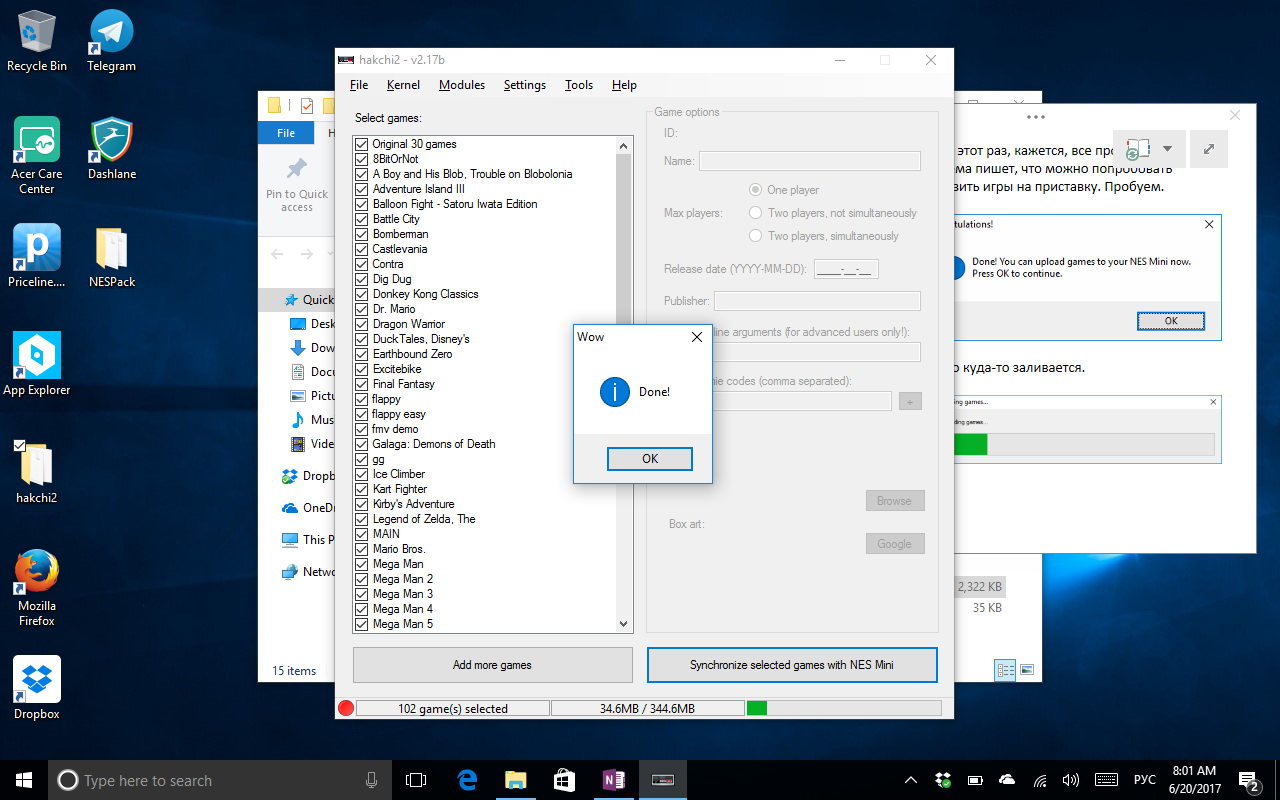Open Settings menu in hakchi2
Screen dimensions: 1280x800
[x=525, y=85]
